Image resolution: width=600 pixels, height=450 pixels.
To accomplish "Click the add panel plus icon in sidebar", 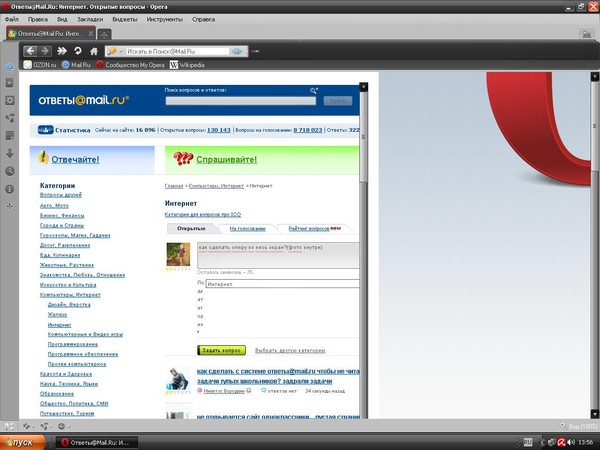I will coord(10,206).
